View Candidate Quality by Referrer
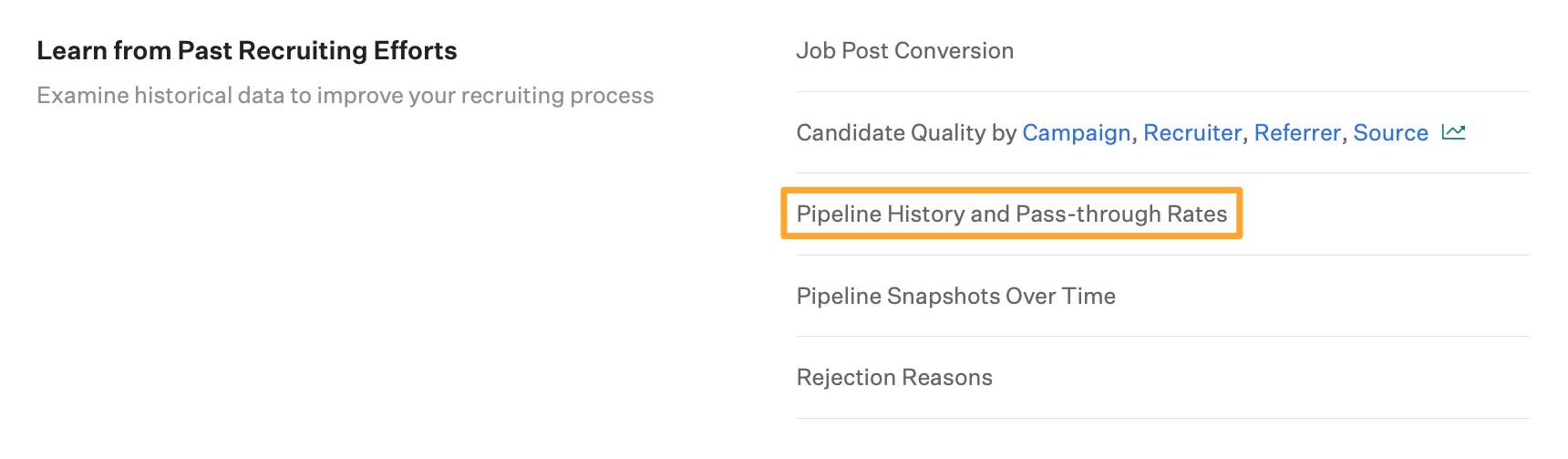The height and width of the screenshot is (459, 1568). [1296, 132]
